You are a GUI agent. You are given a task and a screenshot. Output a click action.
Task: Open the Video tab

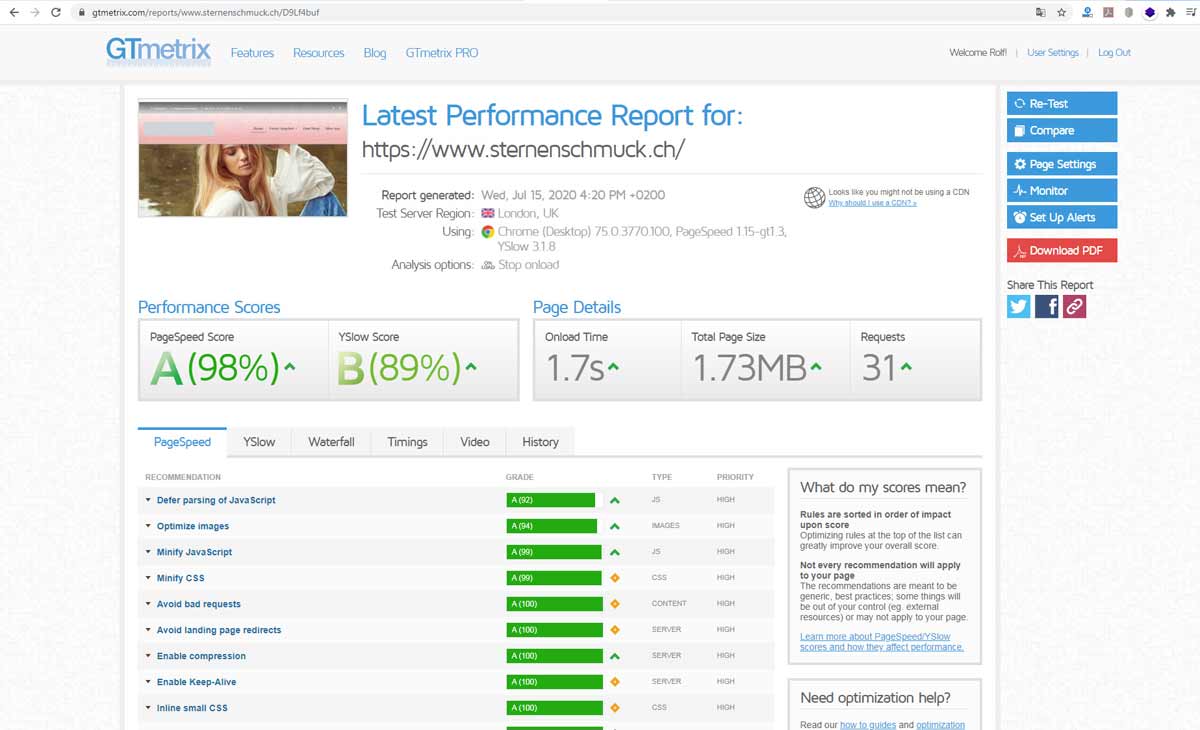click(475, 442)
